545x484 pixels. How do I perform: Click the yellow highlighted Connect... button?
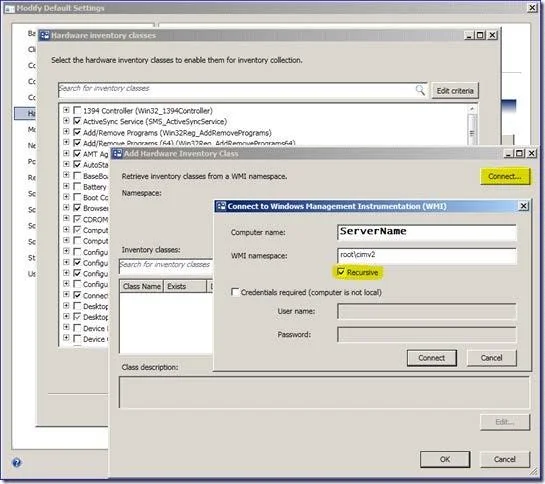point(505,176)
